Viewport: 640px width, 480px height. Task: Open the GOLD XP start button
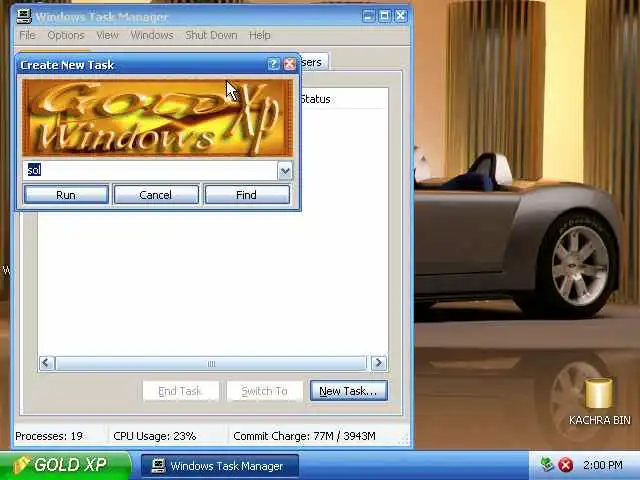[x=65, y=465]
